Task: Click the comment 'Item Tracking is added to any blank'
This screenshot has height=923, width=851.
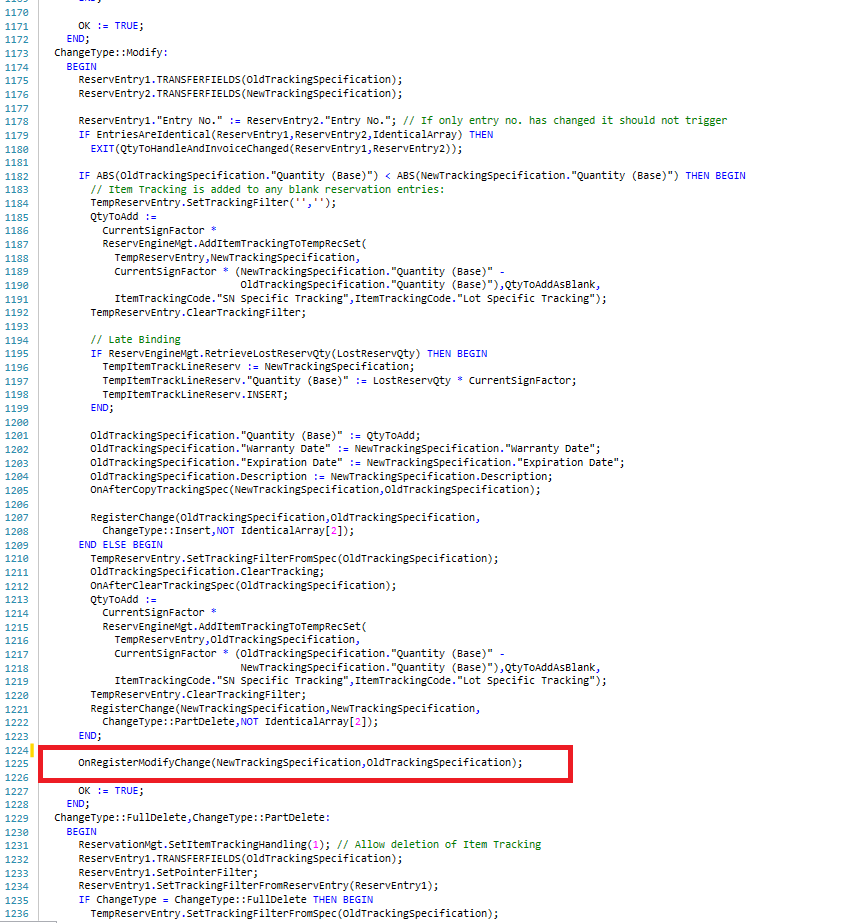Action: point(268,190)
